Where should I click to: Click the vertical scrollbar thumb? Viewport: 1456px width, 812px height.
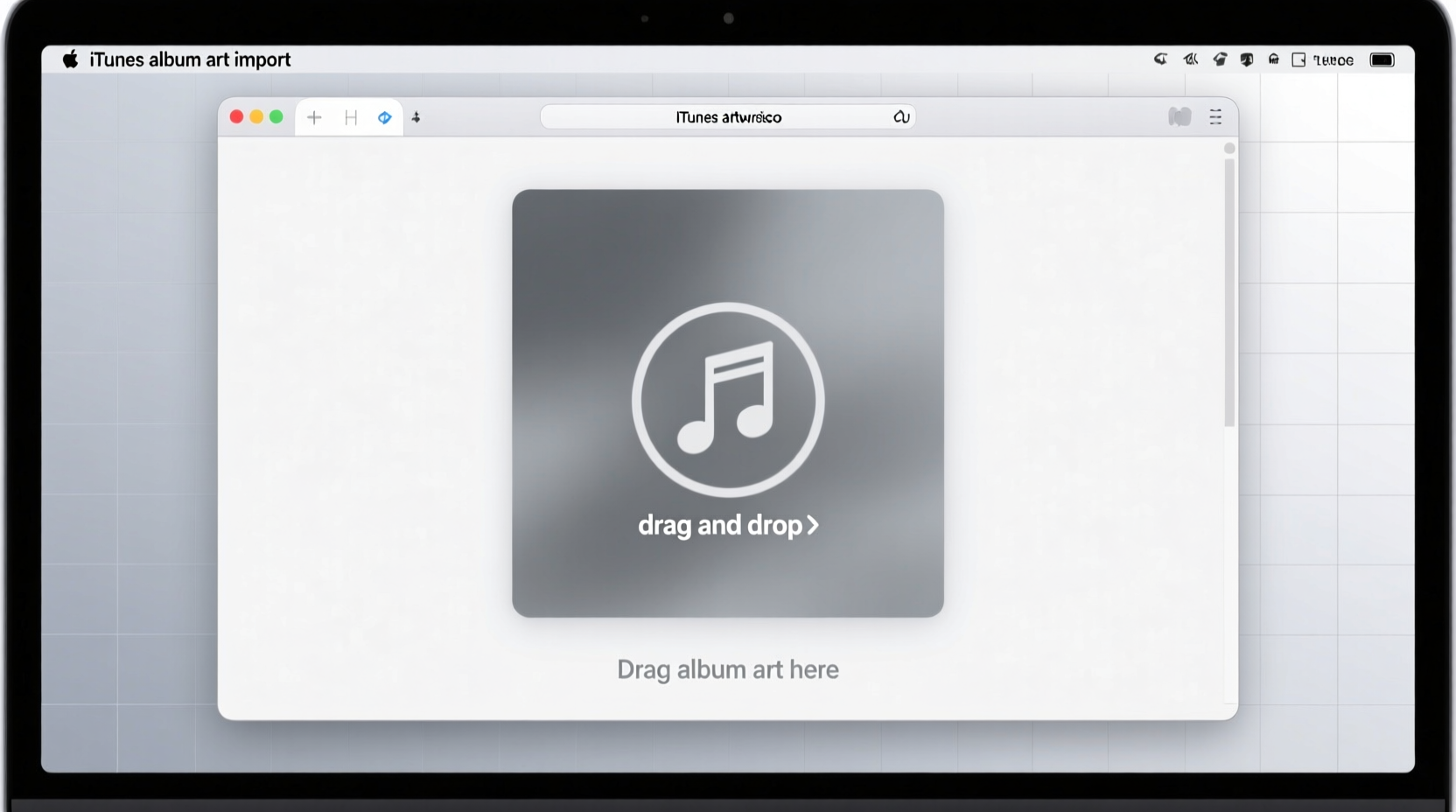tap(1229, 292)
